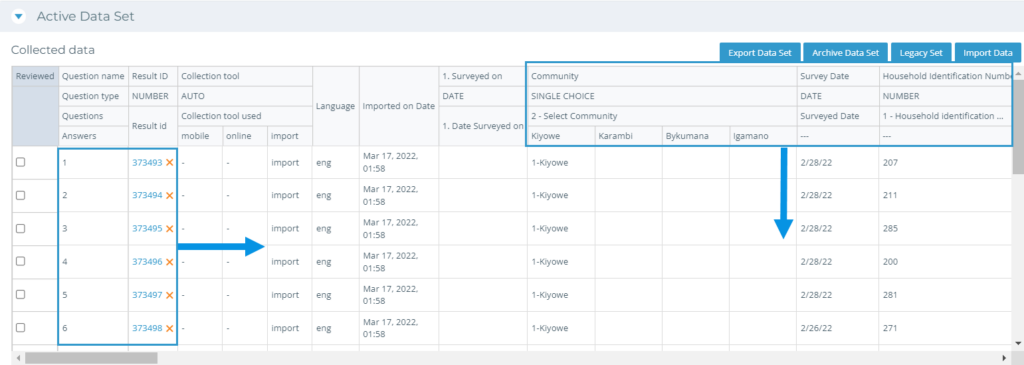Click the Bykumana answer header

click(x=696, y=136)
